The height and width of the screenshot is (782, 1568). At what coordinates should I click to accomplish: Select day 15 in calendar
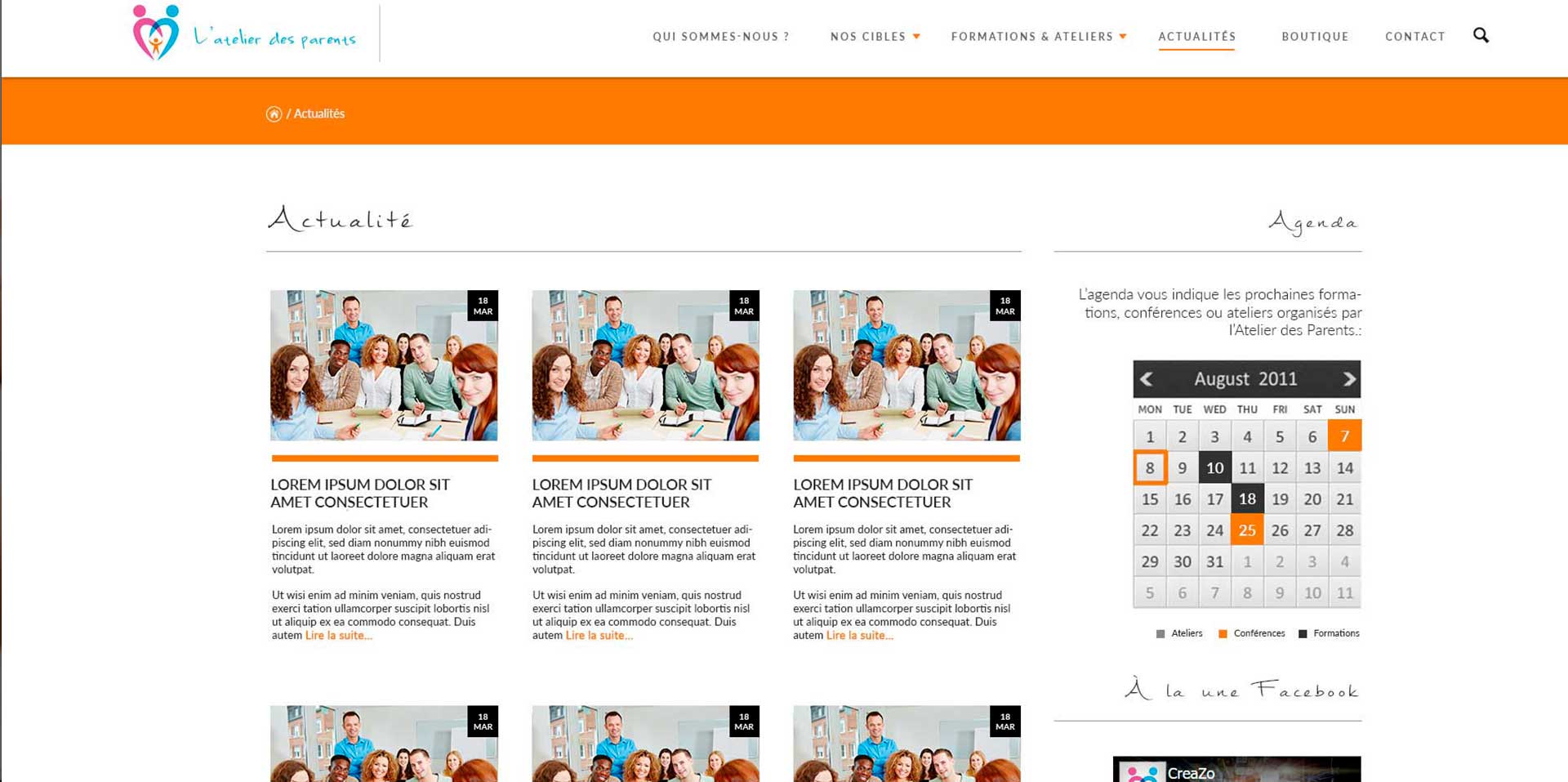(x=1150, y=498)
